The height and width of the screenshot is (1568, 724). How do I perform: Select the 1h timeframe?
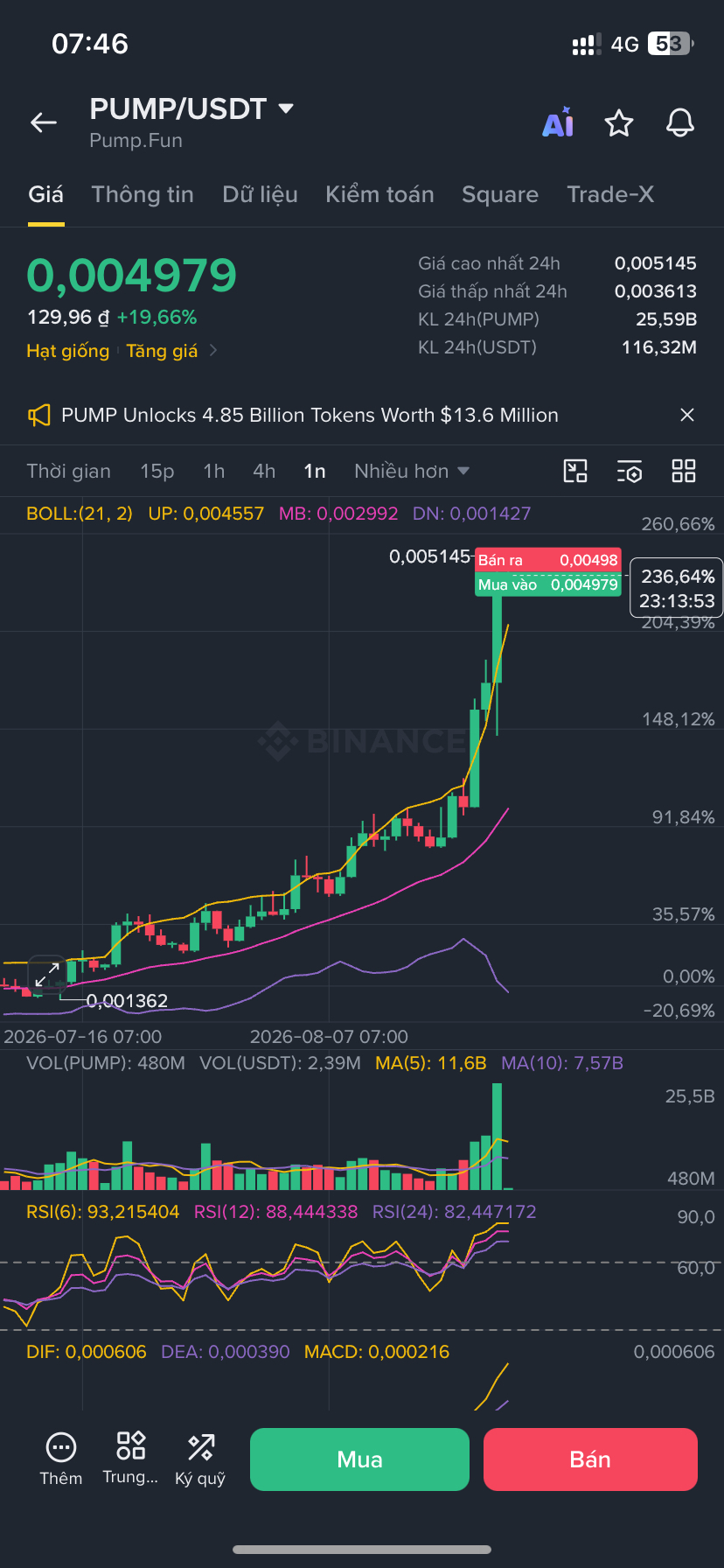click(214, 471)
